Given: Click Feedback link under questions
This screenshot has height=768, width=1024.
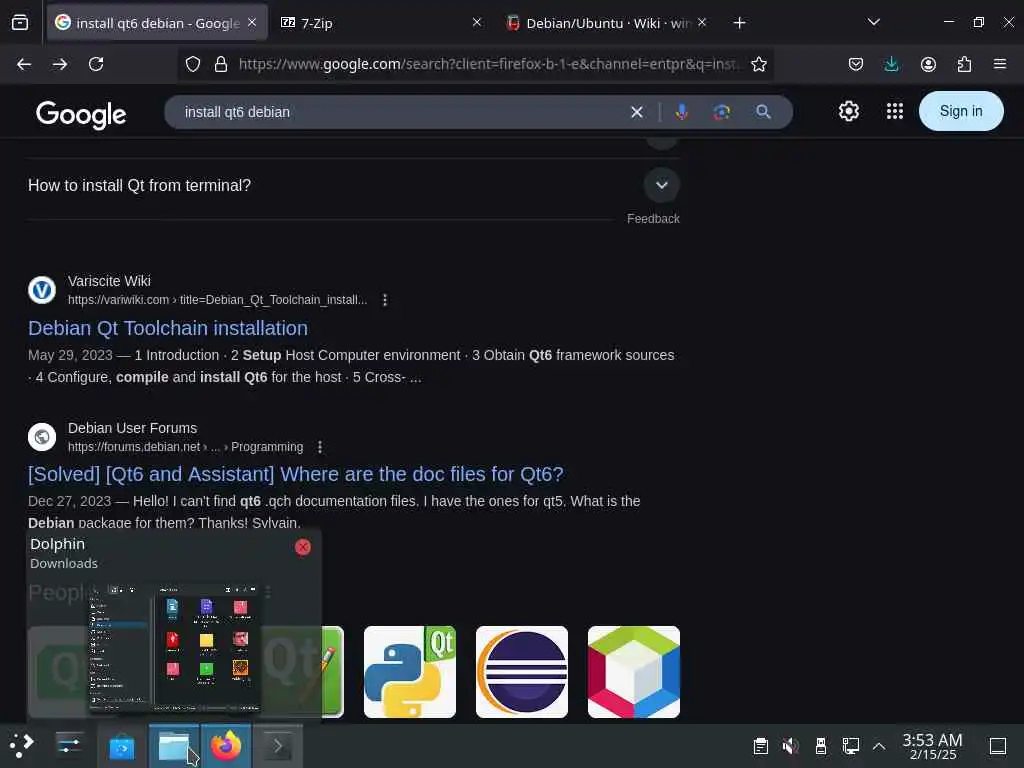Looking at the screenshot, I should [x=653, y=219].
